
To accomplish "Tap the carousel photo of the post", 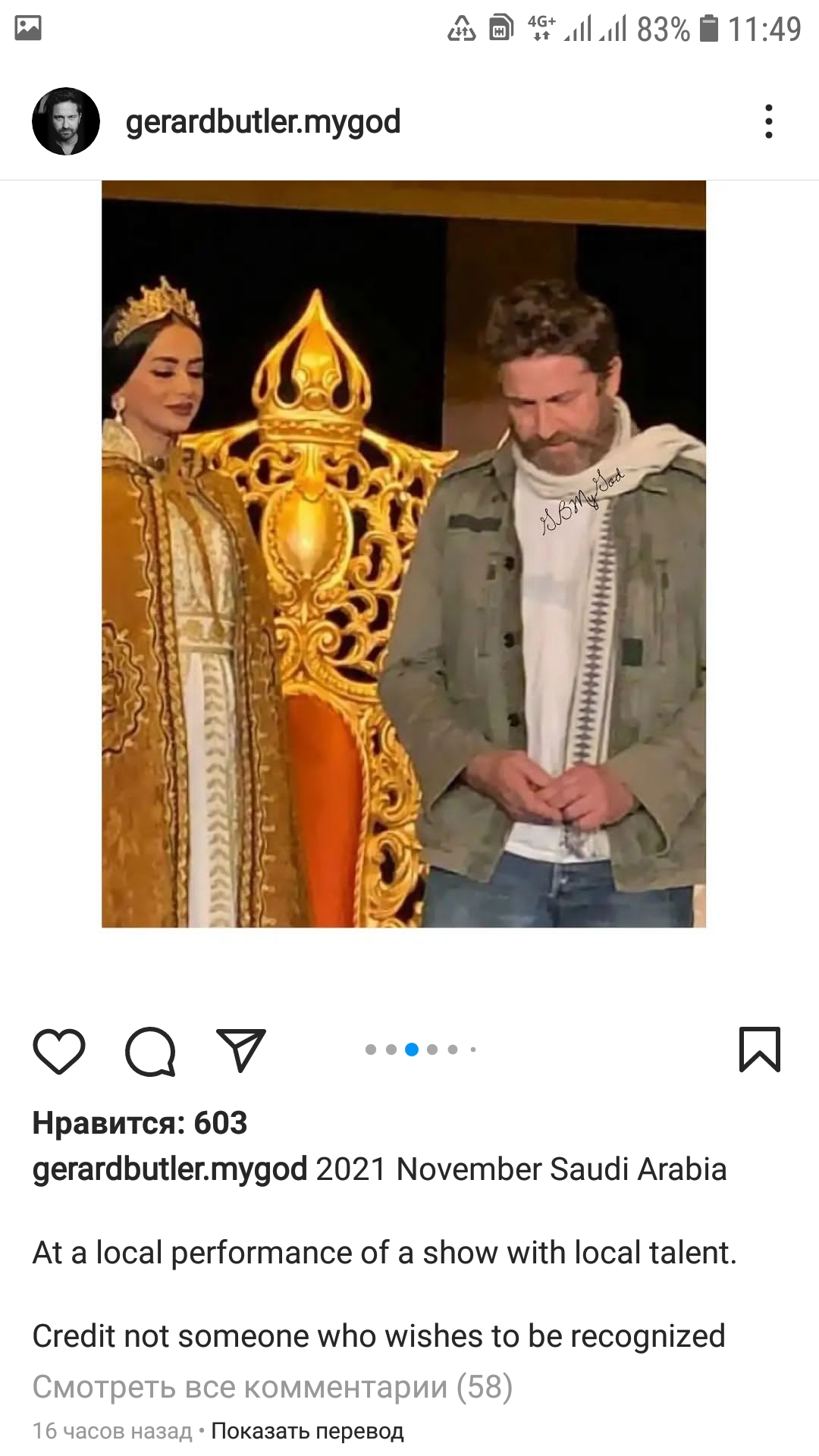I will point(403,554).
